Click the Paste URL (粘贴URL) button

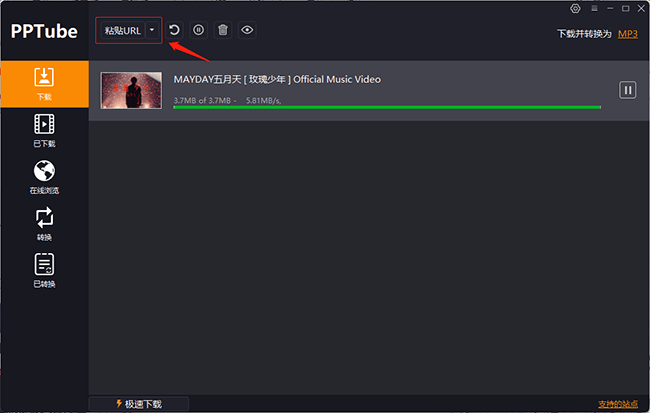pos(122,30)
